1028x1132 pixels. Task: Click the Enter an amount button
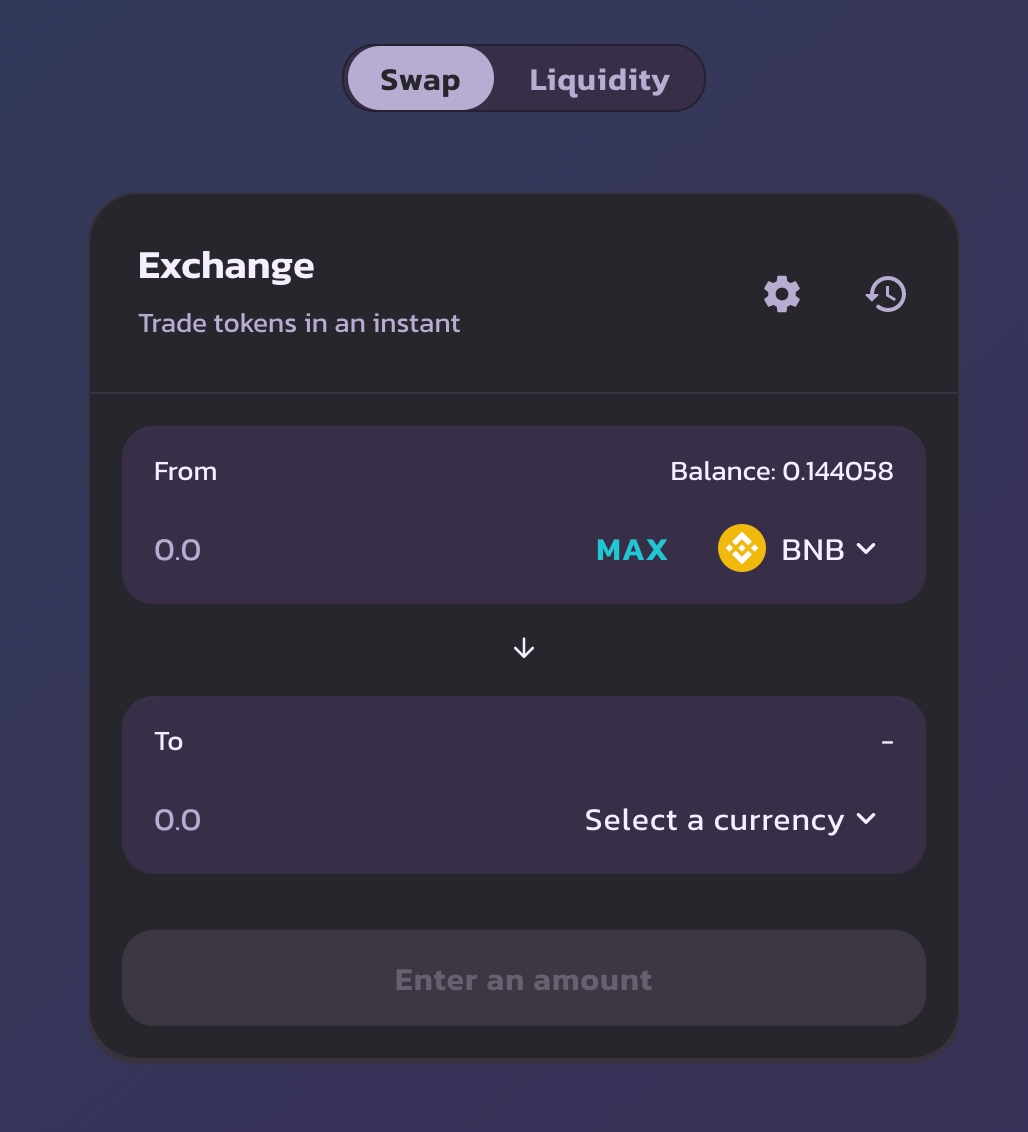[x=524, y=979]
